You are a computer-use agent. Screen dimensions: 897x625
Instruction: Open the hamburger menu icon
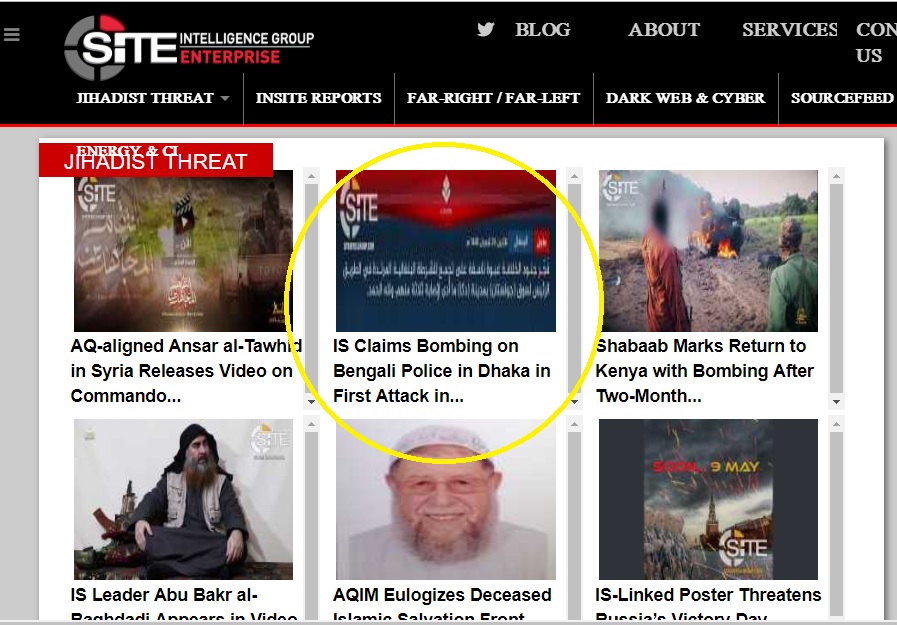coord(12,35)
